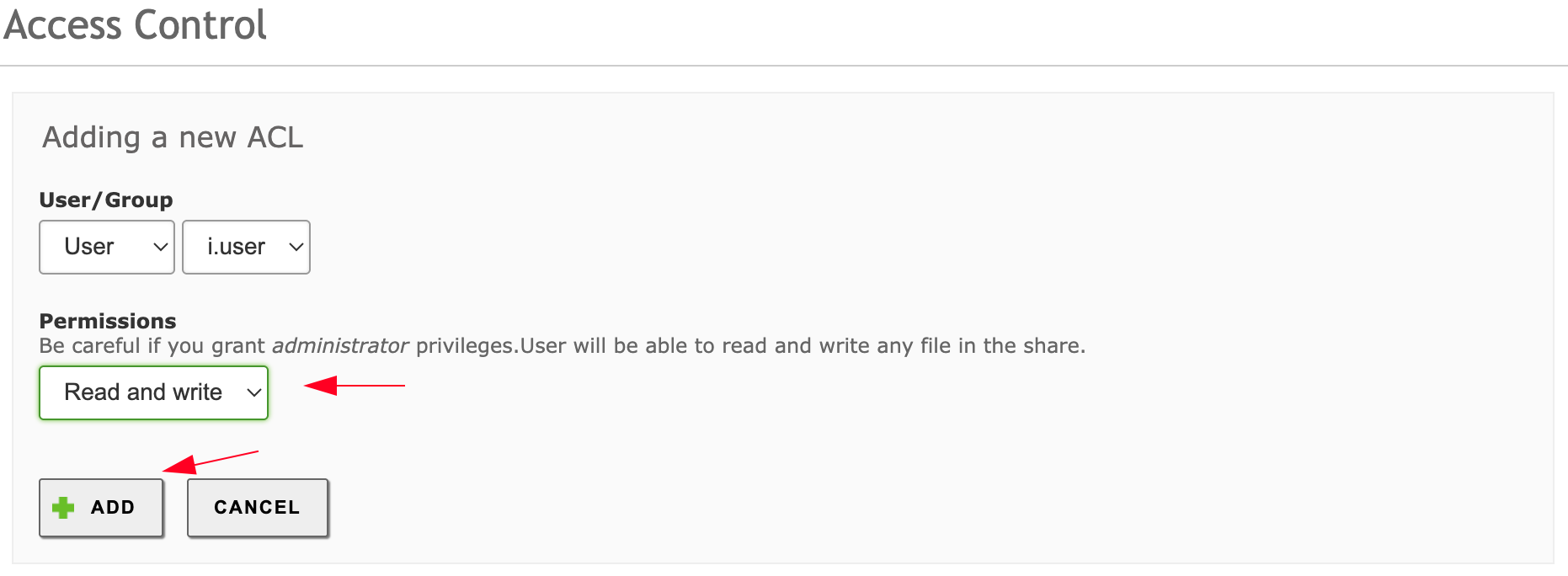
Task: Click the green plus icon on ADD
Action: pyautogui.click(x=63, y=508)
